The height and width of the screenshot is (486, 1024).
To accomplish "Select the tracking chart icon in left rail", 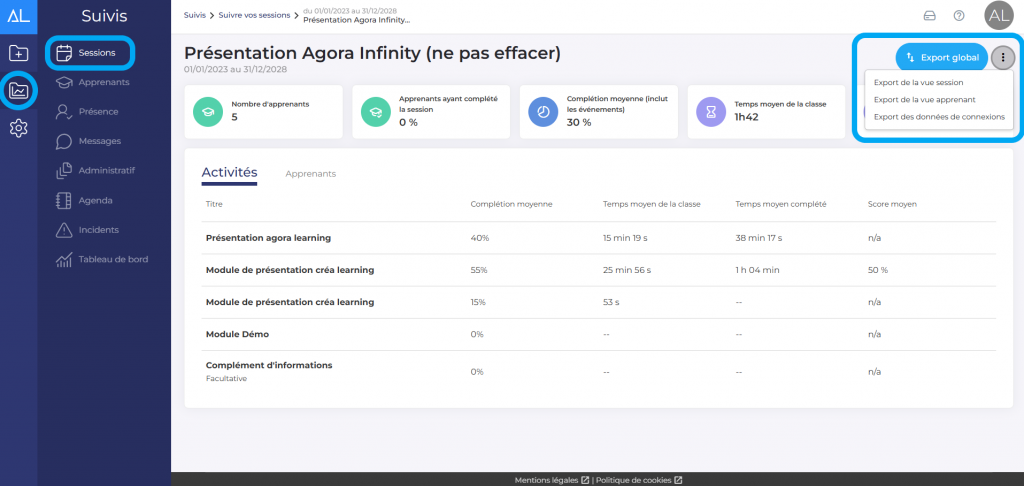I will tap(18, 91).
